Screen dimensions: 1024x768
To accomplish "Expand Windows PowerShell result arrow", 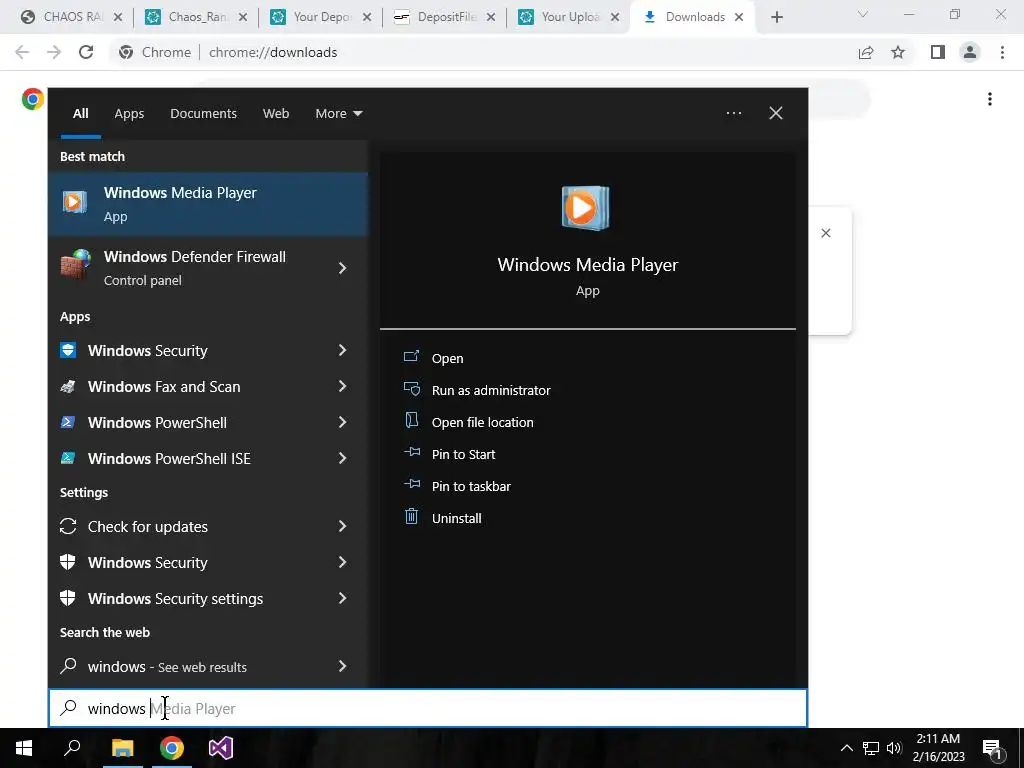I will (342, 422).
